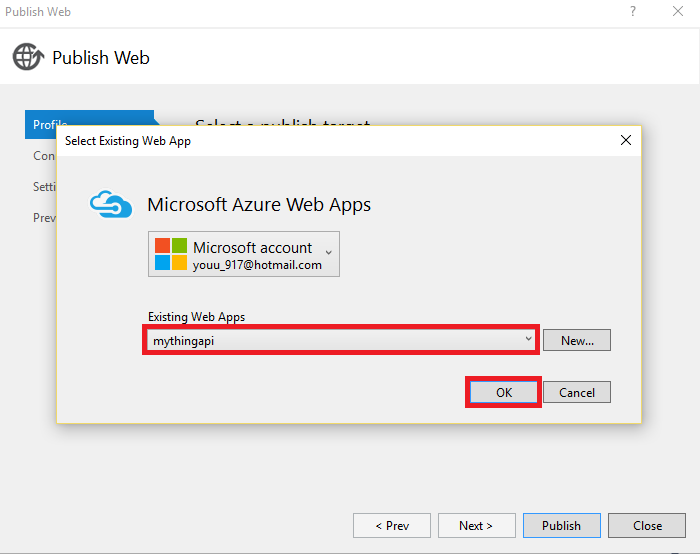
Task: Advance with the Next > button
Action: 476,526
